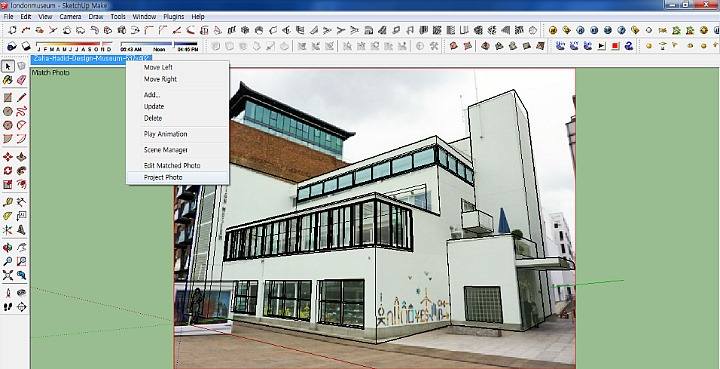The image size is (720, 369).
Task: Select the Rectangle drawing tool
Action: 8,97
